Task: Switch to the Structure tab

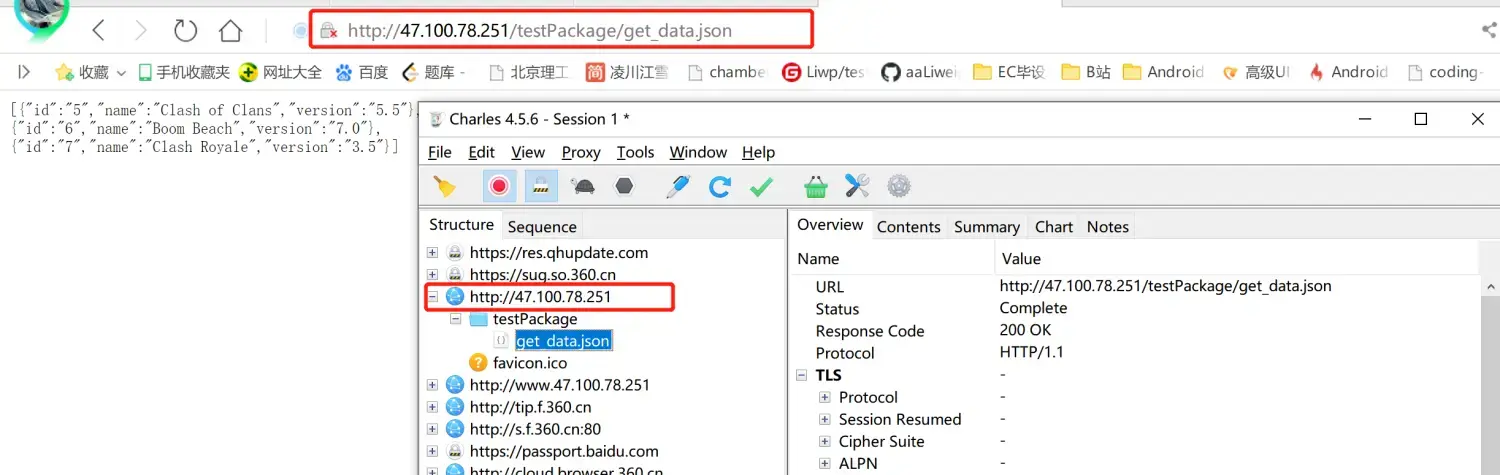Action: (461, 225)
